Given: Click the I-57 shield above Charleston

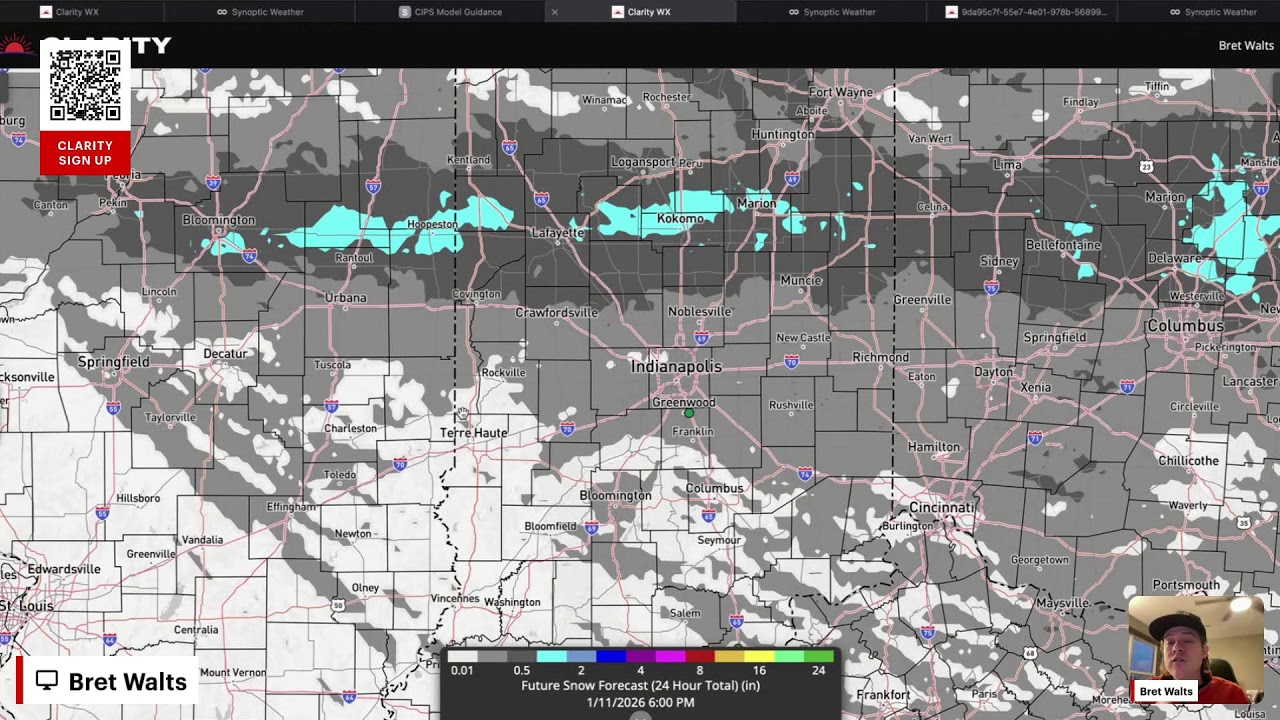Looking at the screenshot, I should (x=331, y=406).
